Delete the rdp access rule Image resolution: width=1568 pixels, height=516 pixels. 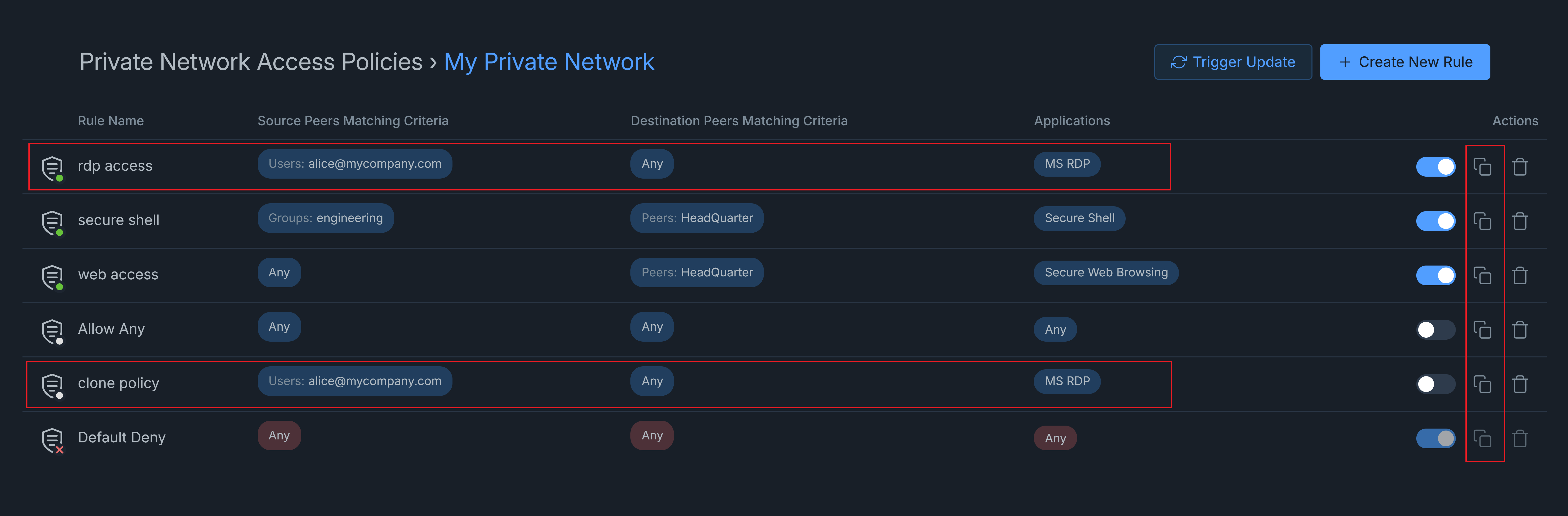coord(1520,167)
